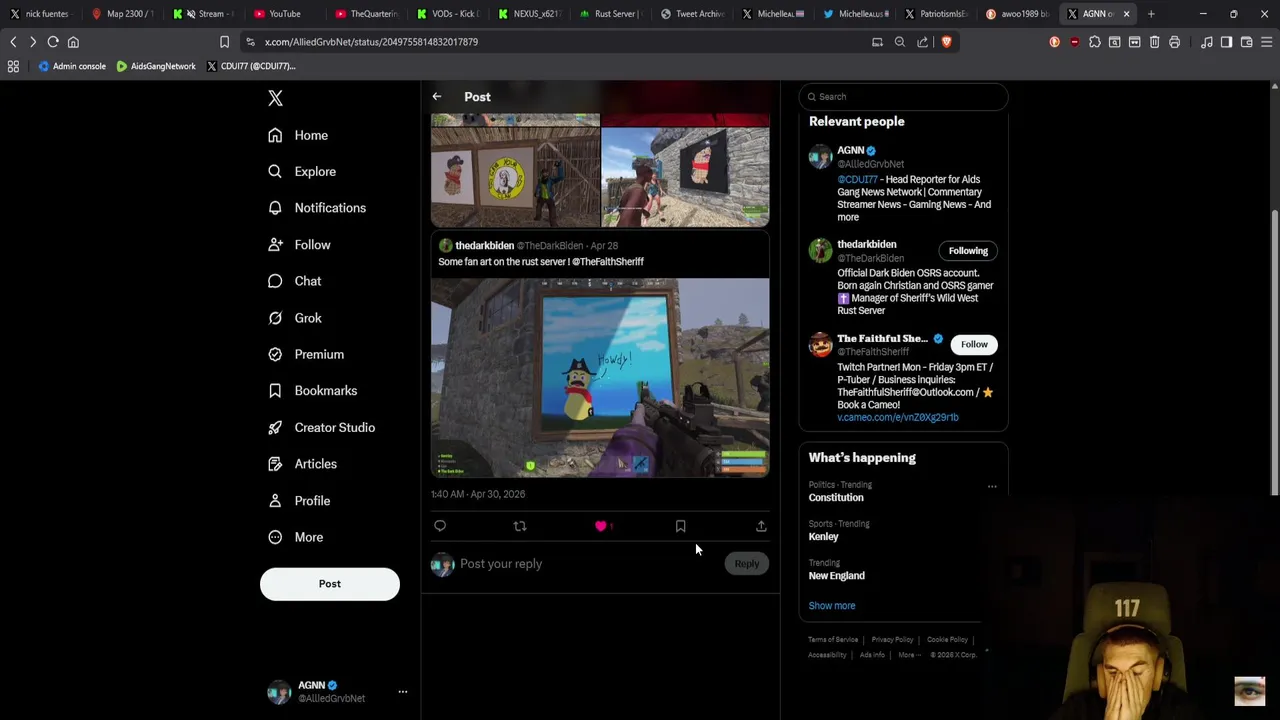Click the reply icon under the post
The width and height of the screenshot is (1280, 720).
click(440, 526)
